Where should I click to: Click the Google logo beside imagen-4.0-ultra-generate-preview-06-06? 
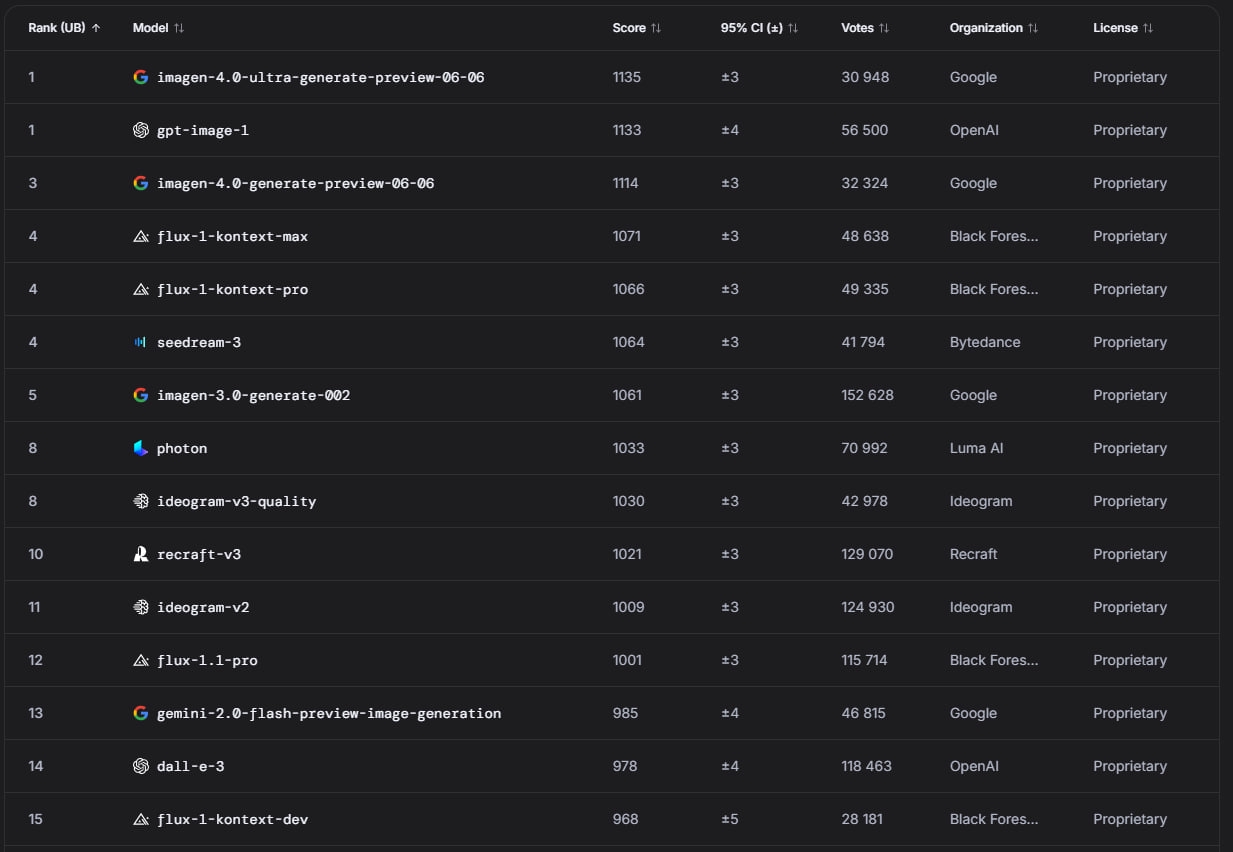pyautogui.click(x=140, y=77)
